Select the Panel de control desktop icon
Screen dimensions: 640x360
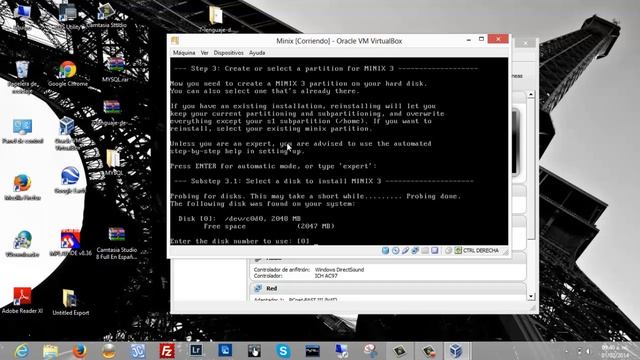pyautogui.click(x=22, y=131)
